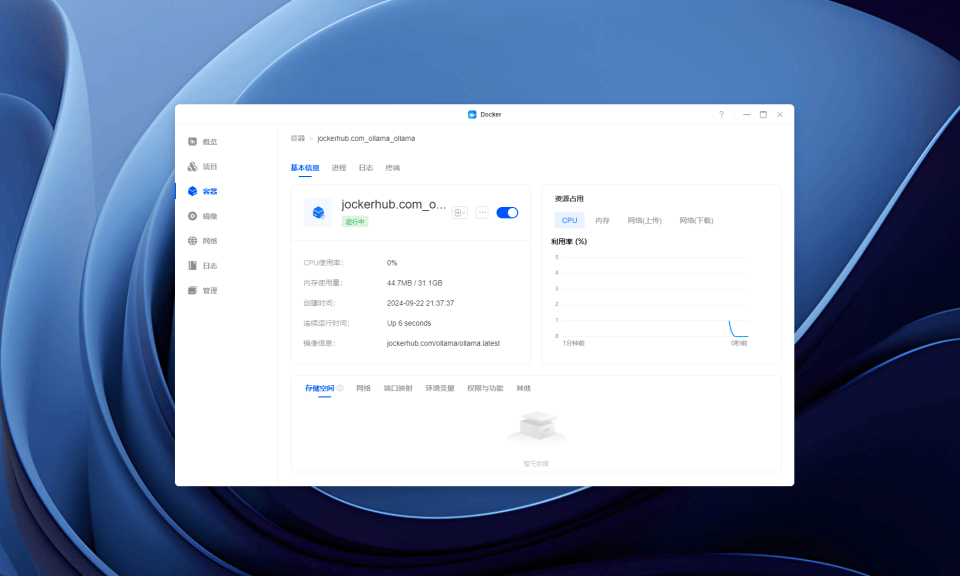Maximize the Docker window
The image size is (960, 576).
pyautogui.click(x=763, y=114)
